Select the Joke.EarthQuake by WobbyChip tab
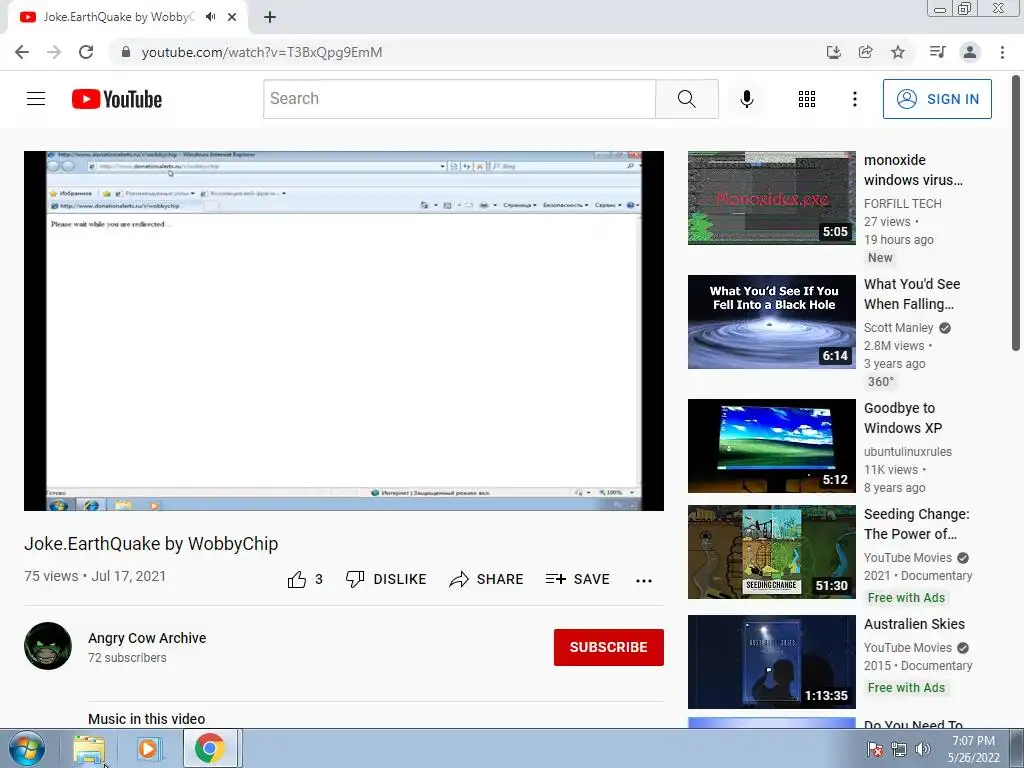This screenshot has width=1024, height=768. (x=118, y=17)
